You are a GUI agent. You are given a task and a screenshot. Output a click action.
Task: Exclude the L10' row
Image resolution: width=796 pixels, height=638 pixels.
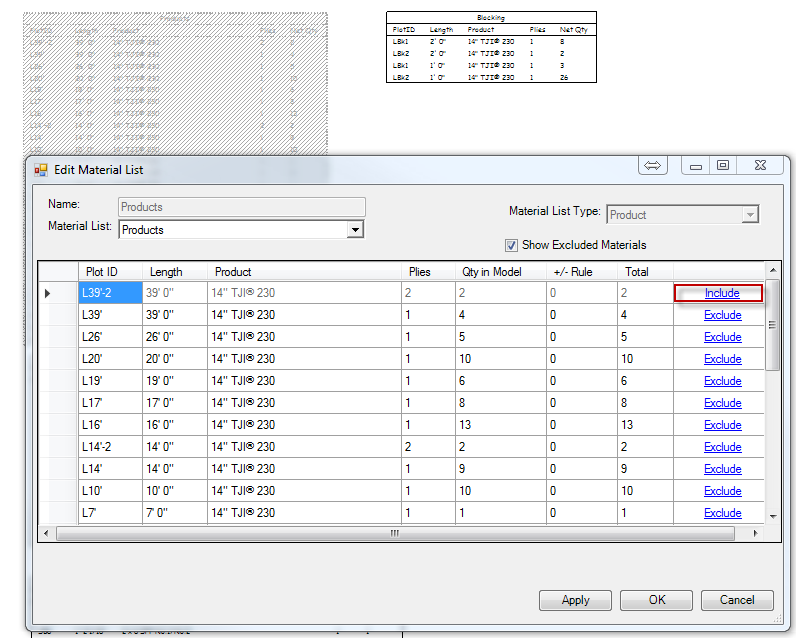coord(722,491)
